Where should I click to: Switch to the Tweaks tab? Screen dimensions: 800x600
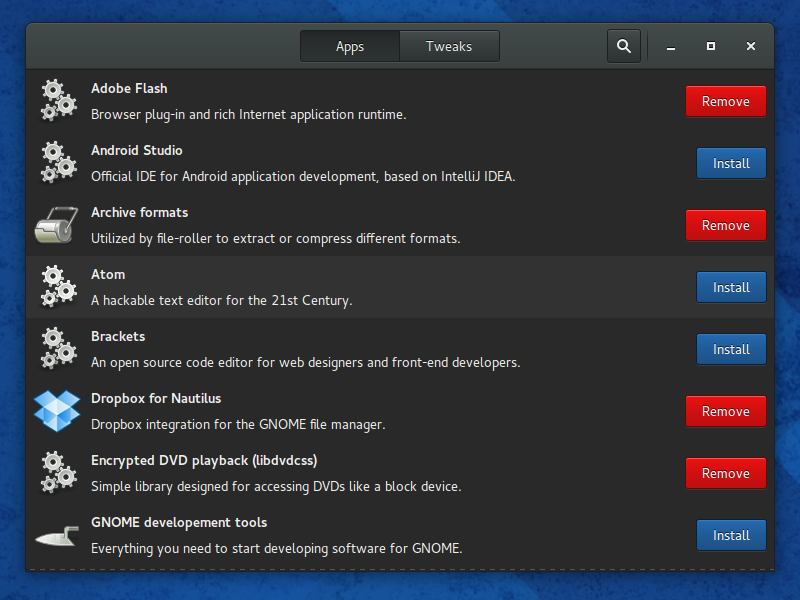pos(449,46)
